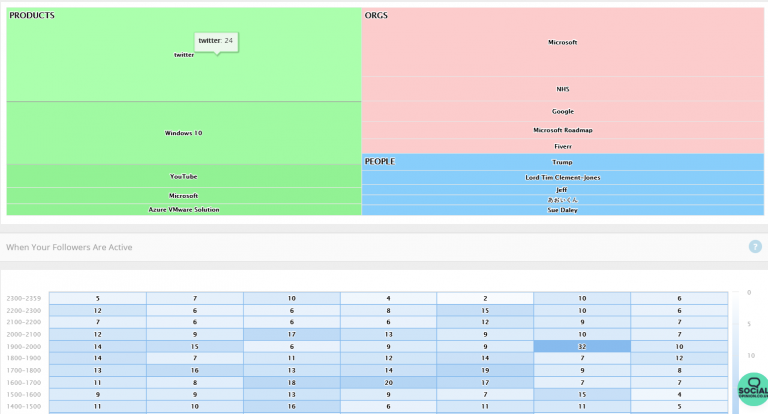Viewport: 768px width, 414px height.
Task: Select the 15 cell in 1500-1600 row
Action: click(582, 394)
